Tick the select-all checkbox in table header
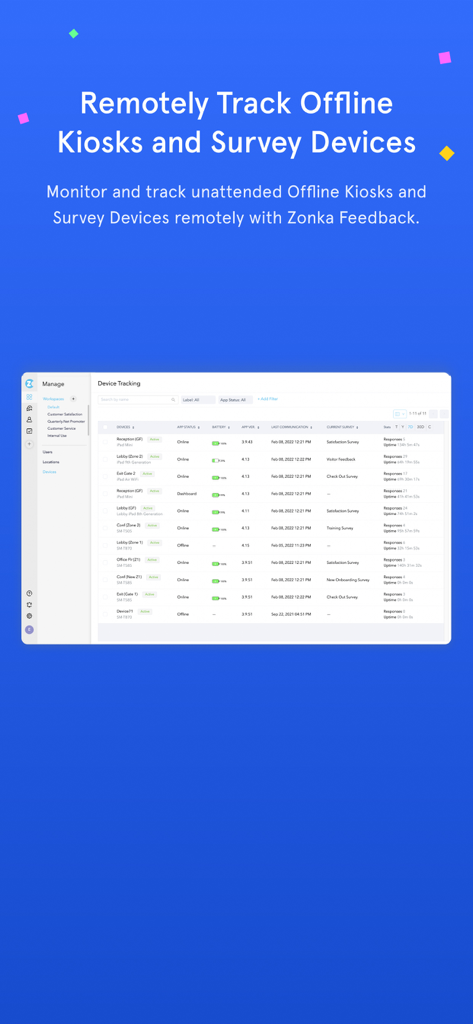This screenshot has height=1024, width=473. tap(106, 427)
